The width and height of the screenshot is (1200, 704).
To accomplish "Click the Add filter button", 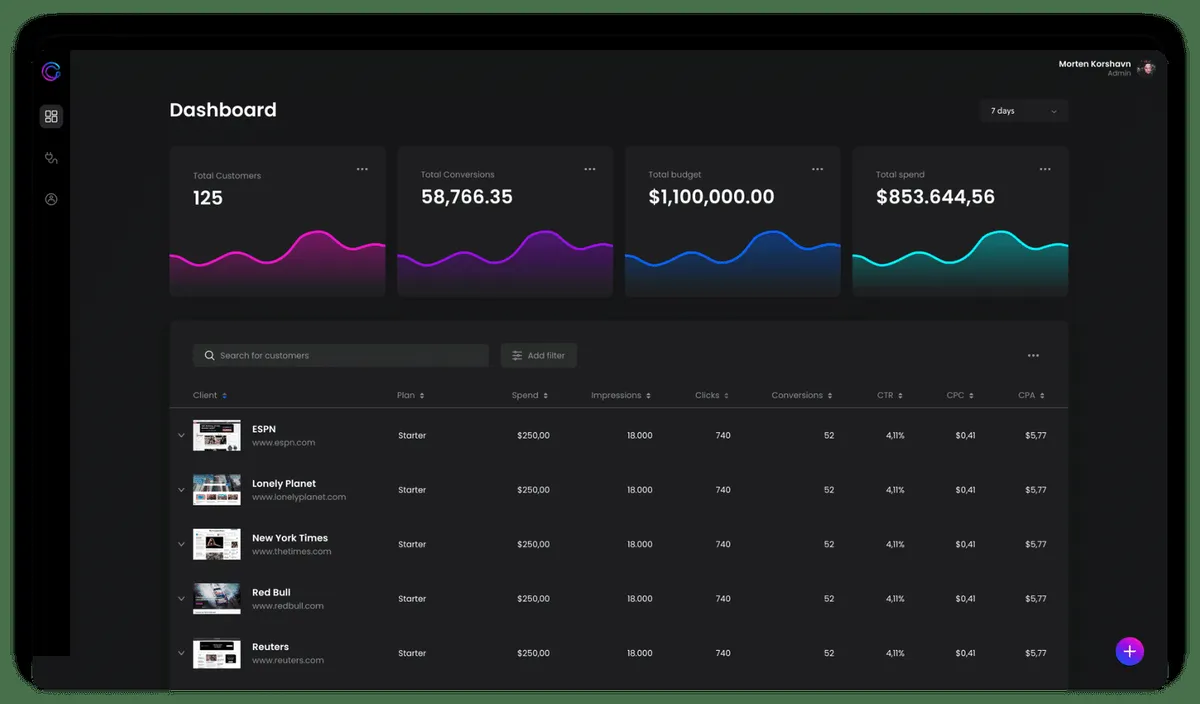I will point(539,356).
